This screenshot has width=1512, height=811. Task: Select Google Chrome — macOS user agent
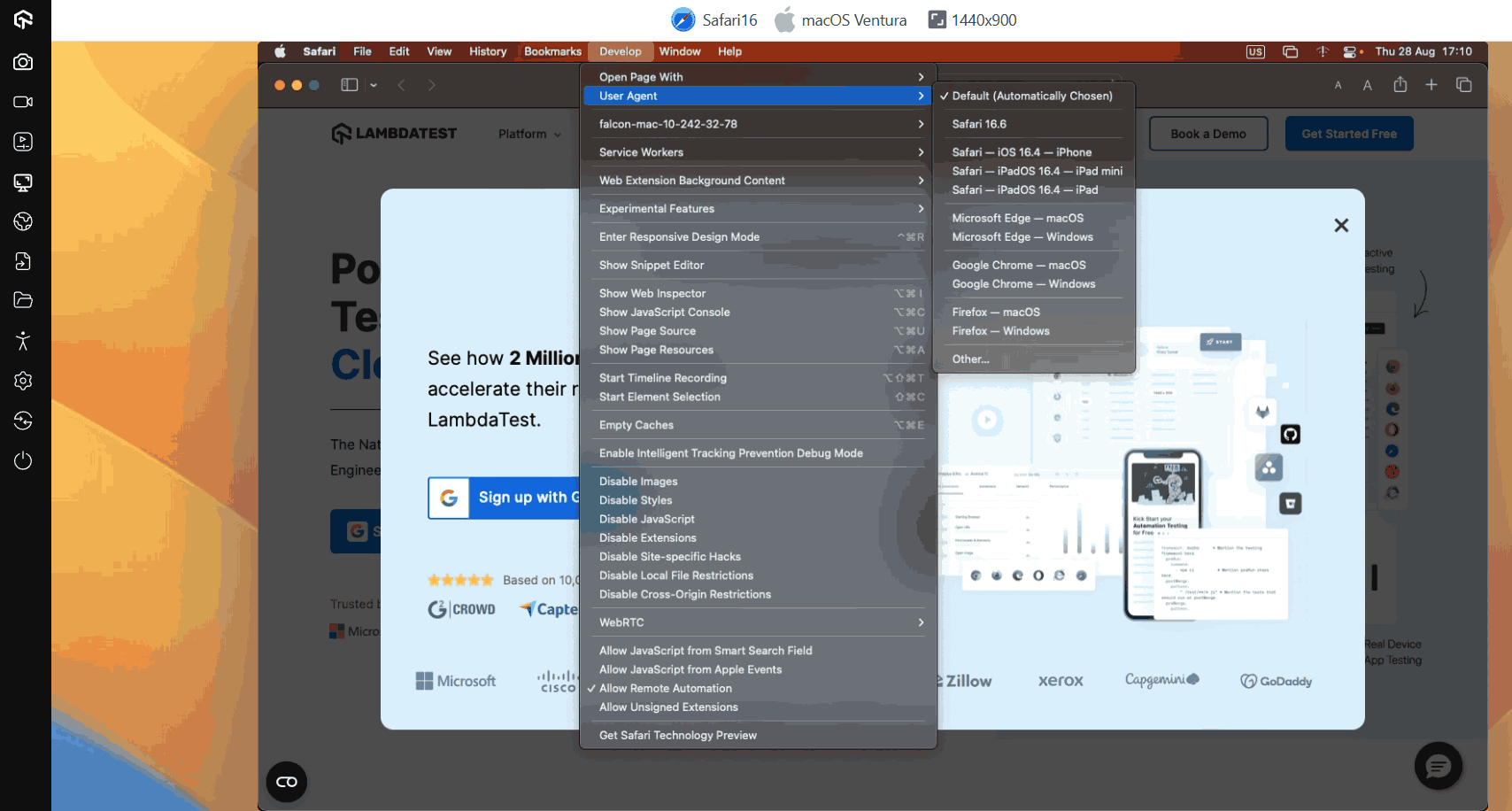1034,265
